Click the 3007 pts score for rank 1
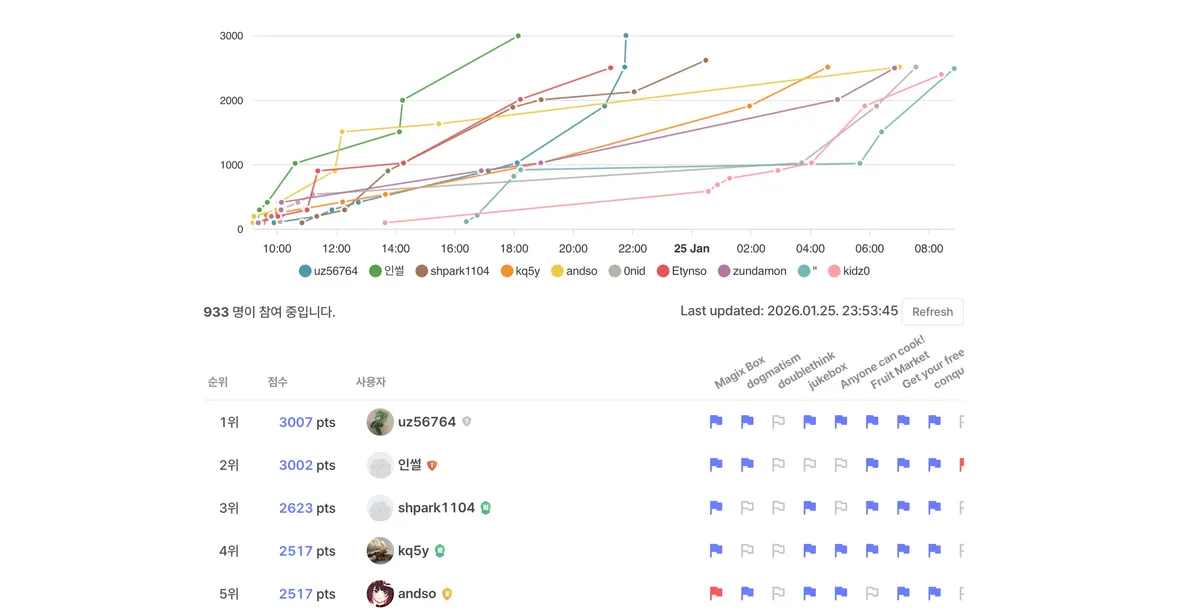 click(296, 422)
